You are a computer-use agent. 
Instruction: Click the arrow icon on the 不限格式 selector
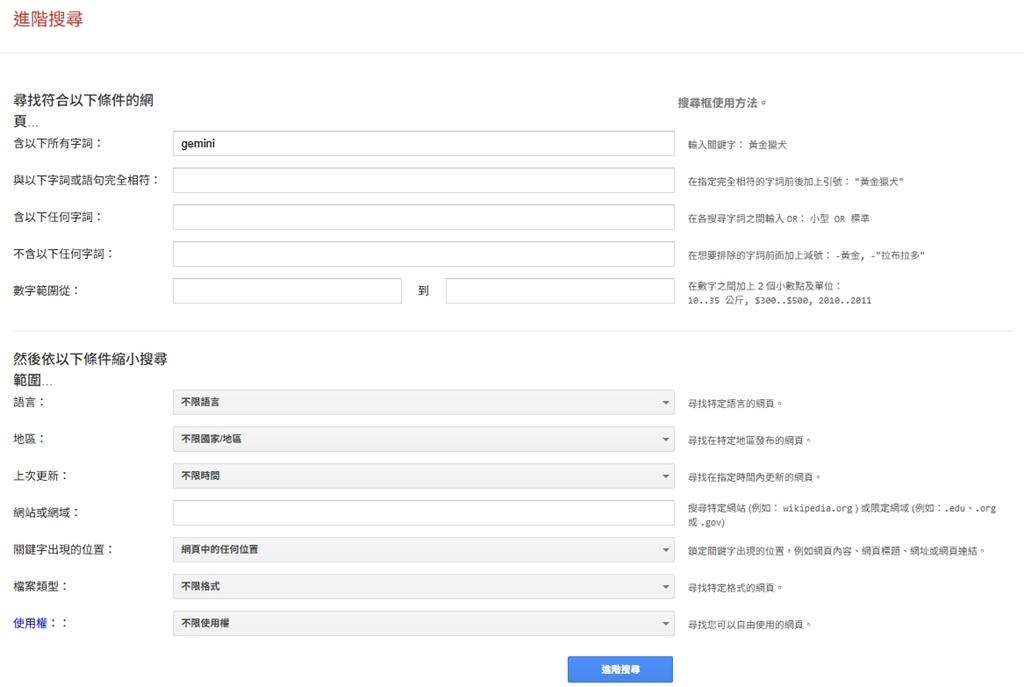click(663, 586)
